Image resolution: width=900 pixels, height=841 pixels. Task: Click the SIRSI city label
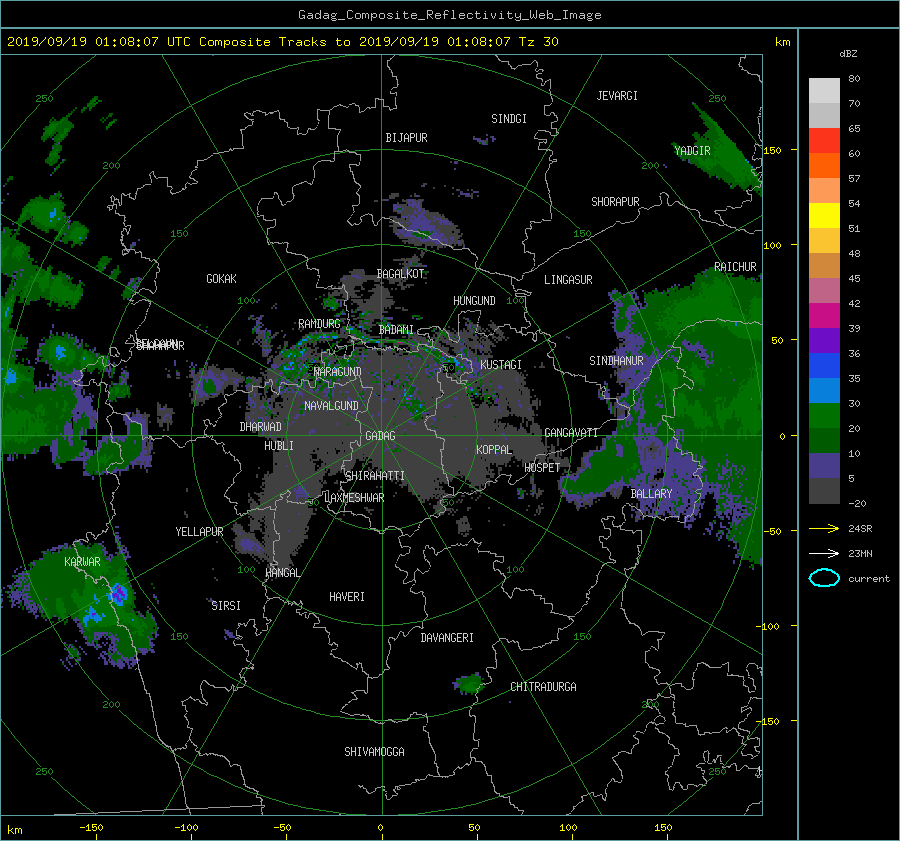tap(226, 606)
